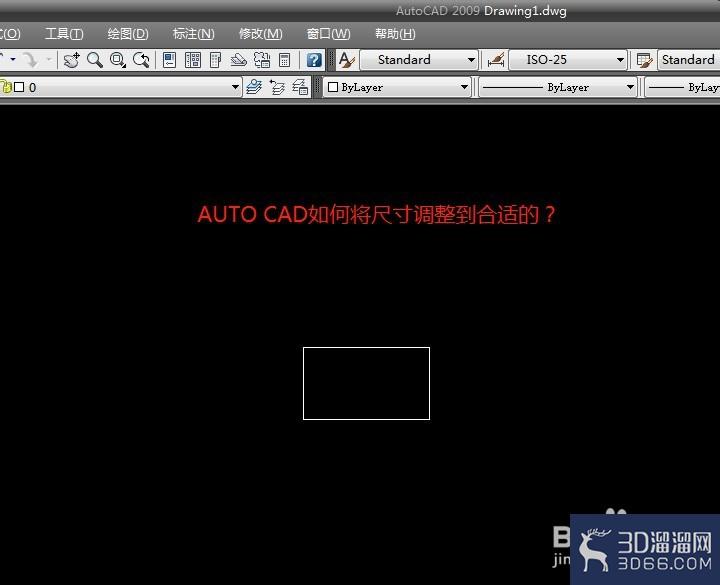Click the Zoom Previous icon

click(141, 60)
